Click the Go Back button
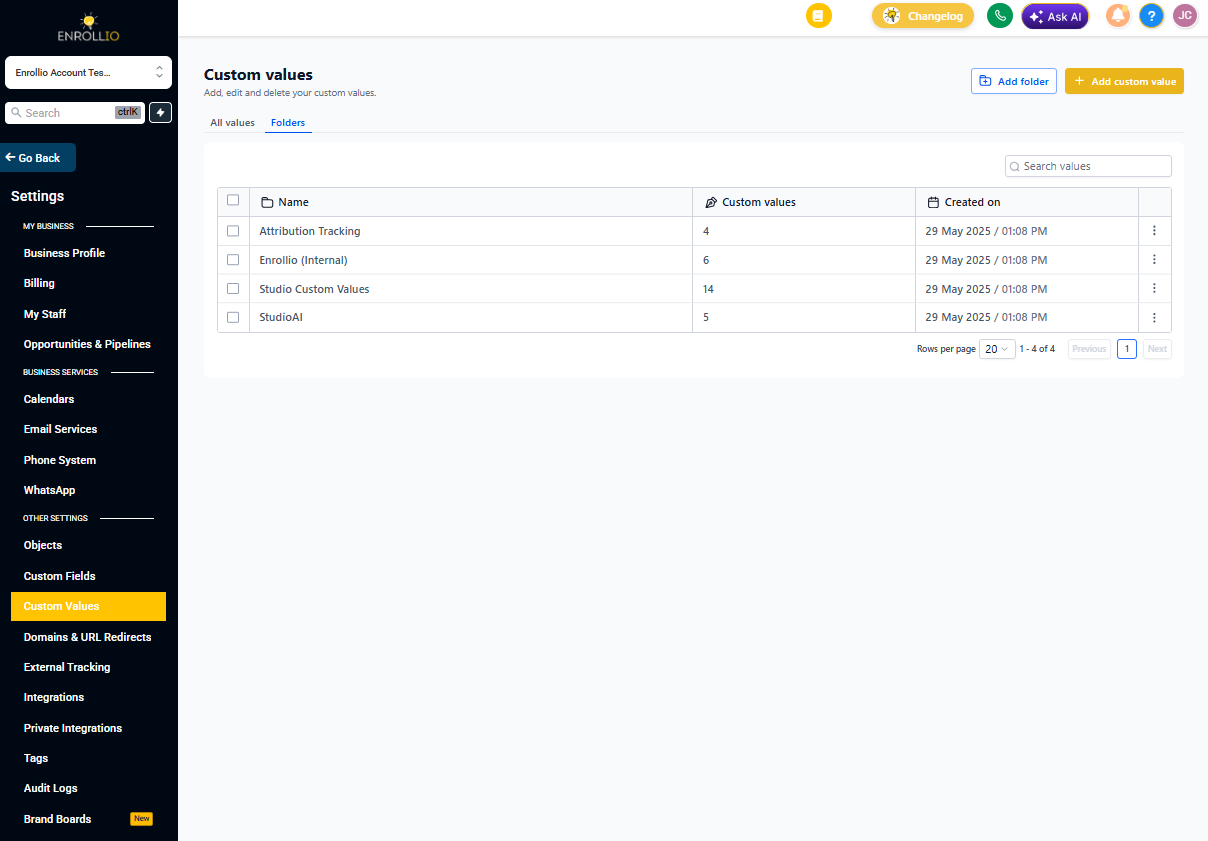The width and height of the screenshot is (1208, 841). (37, 158)
